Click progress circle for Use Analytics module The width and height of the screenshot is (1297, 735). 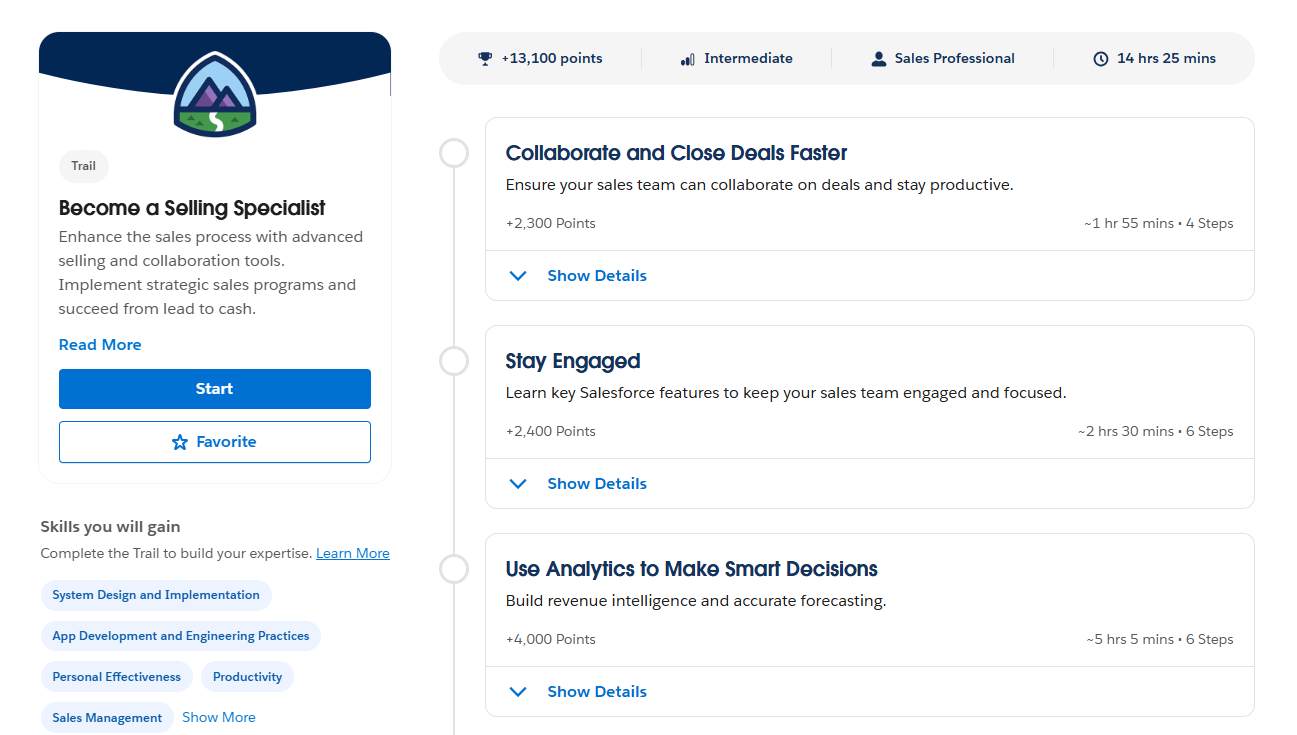point(454,569)
